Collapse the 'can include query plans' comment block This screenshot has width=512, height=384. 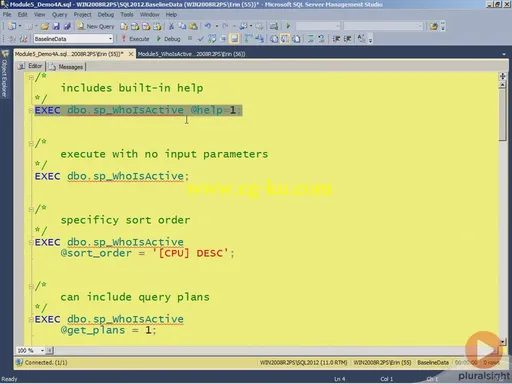tap(31, 286)
